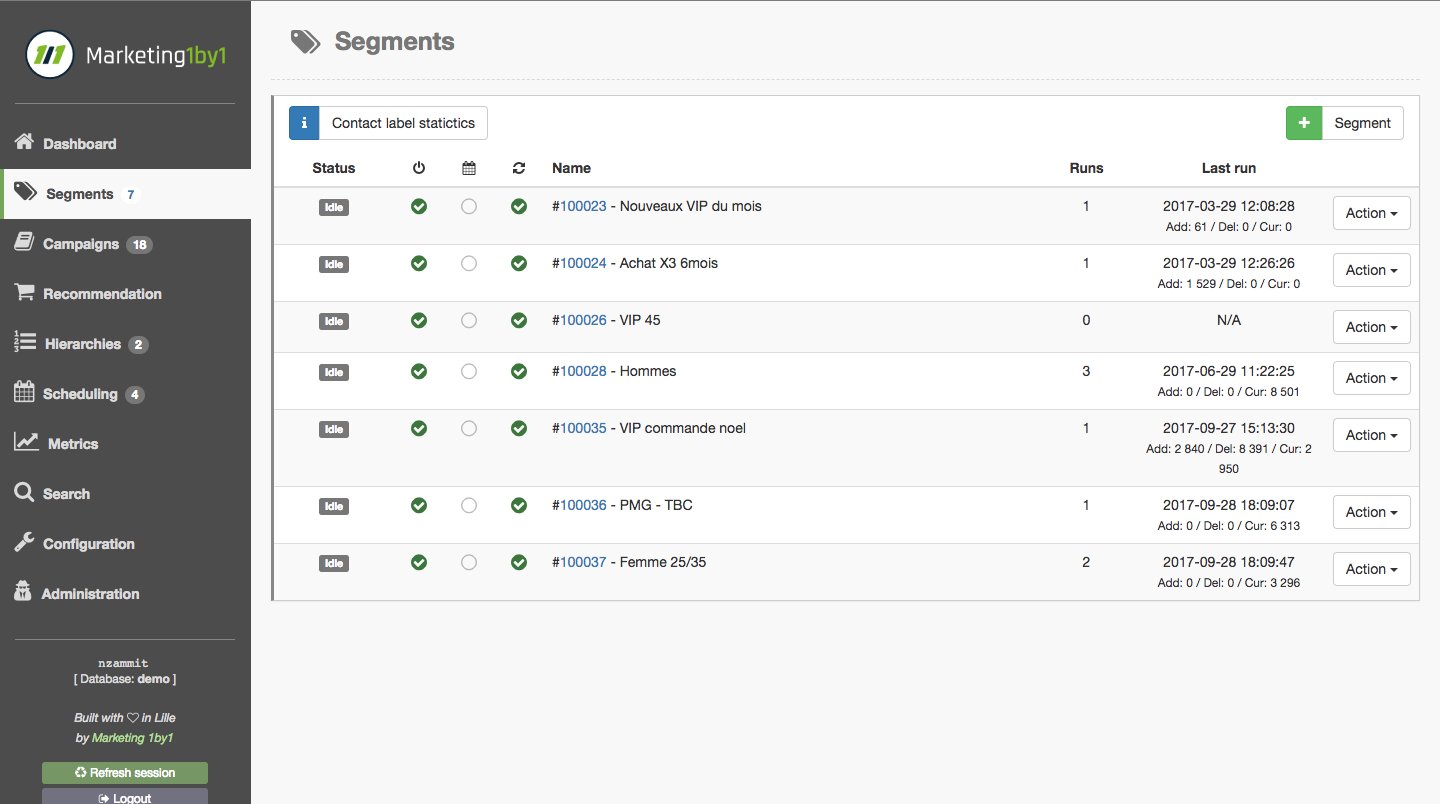Click the blue info icon beside Contact label statistics
This screenshot has width=1440, height=804.
point(304,123)
